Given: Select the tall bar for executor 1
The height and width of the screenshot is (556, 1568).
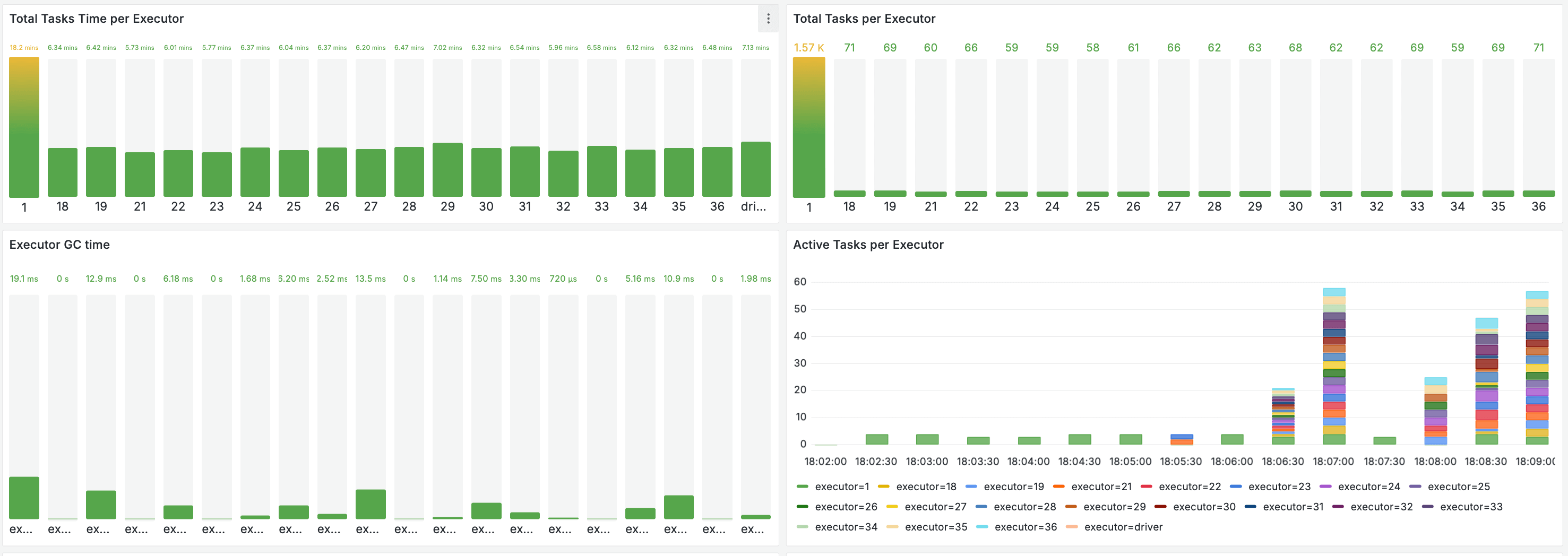Looking at the screenshot, I should point(24,121).
